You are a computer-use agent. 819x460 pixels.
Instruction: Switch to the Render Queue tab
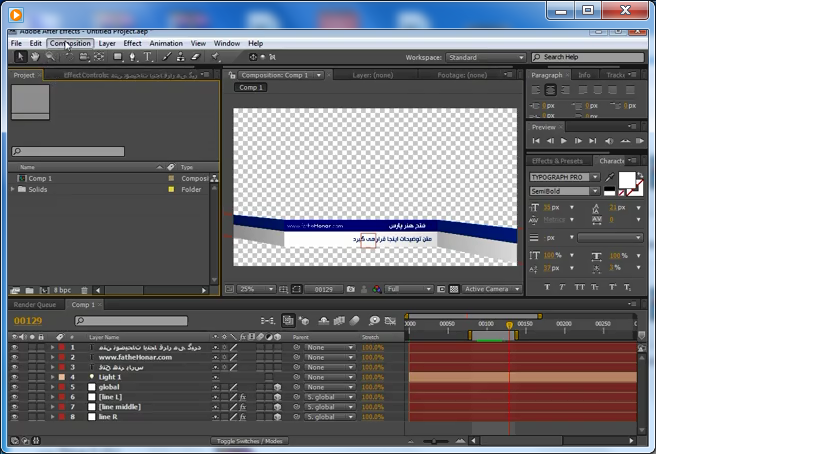coord(34,304)
